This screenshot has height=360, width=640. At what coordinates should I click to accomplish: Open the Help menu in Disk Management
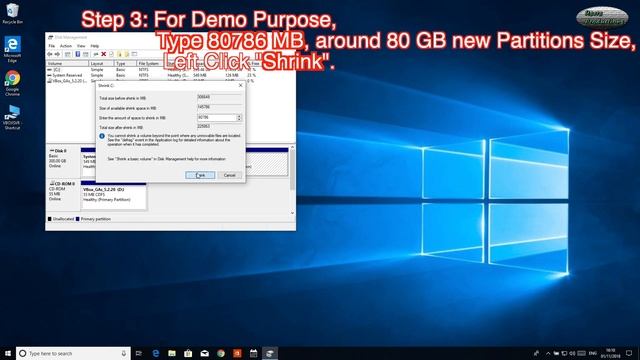click(x=95, y=46)
